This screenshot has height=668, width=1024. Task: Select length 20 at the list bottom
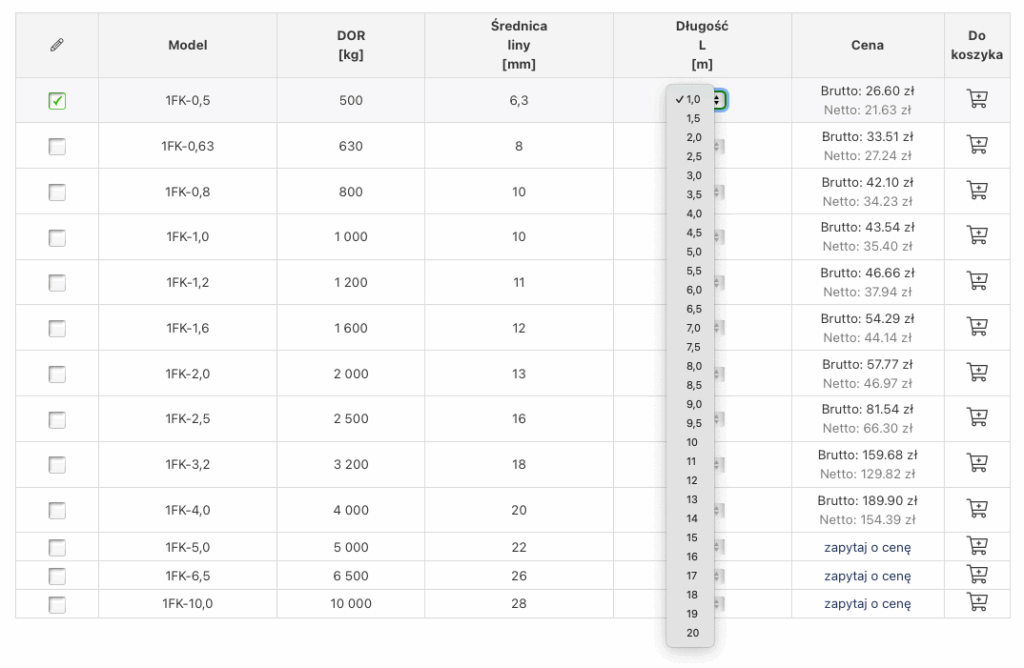point(692,633)
